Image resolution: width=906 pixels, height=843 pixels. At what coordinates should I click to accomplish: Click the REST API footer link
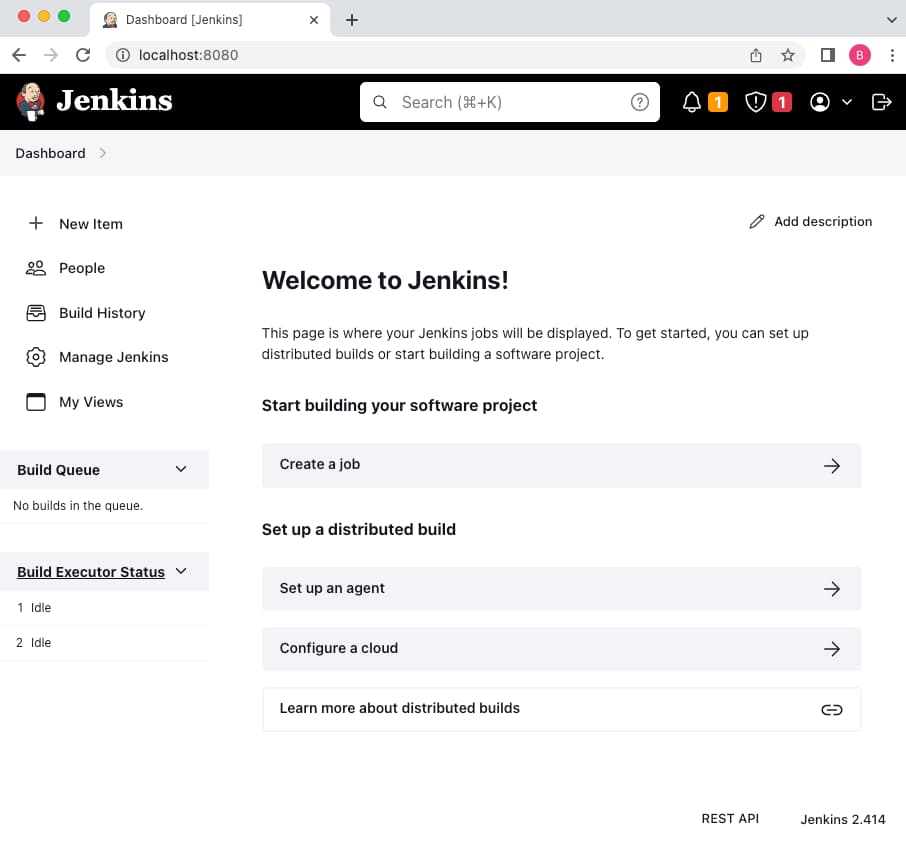pyautogui.click(x=730, y=819)
